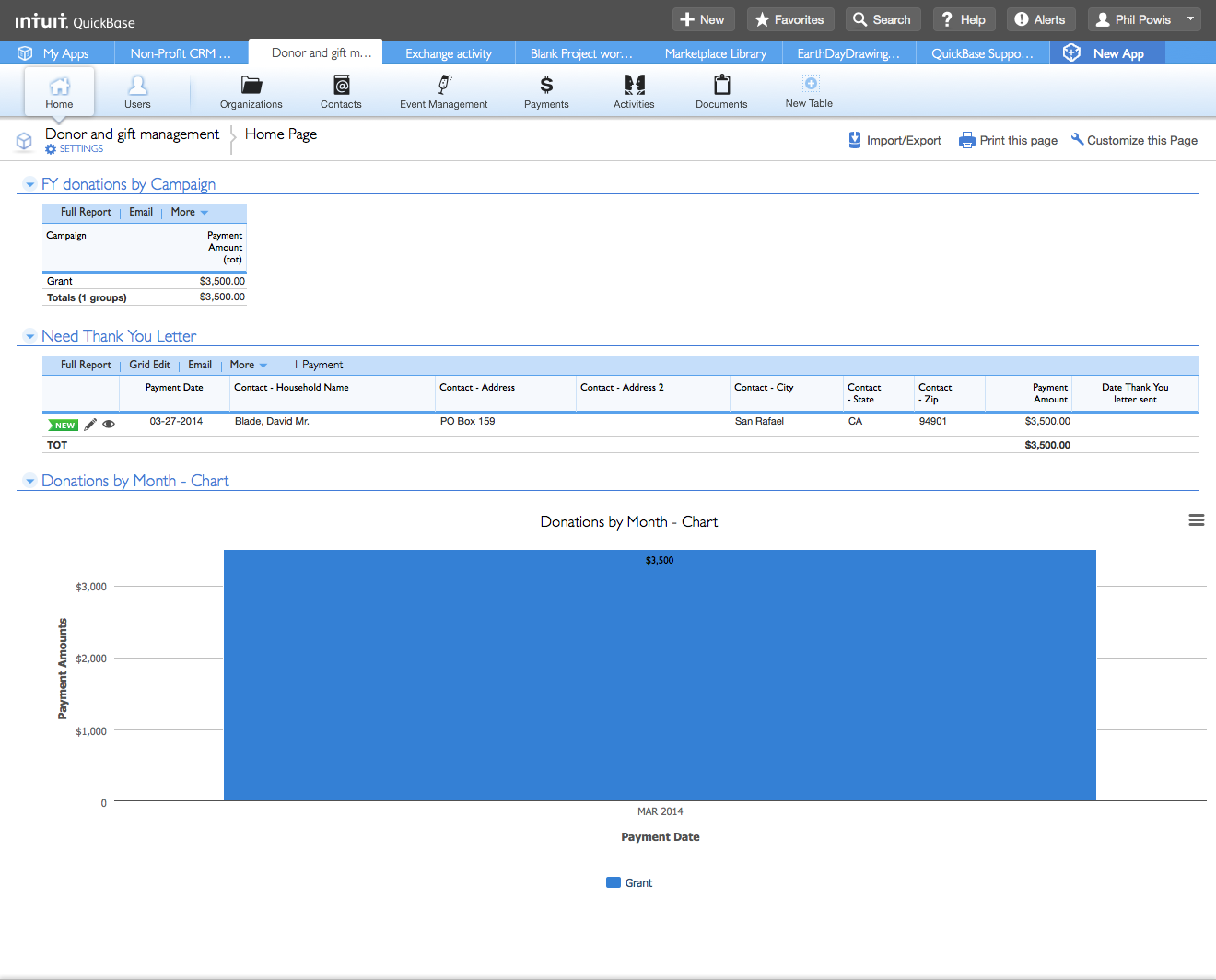Open the Phil Powis user dropdown
Viewport: 1216px width, 980px height.
click(x=1144, y=19)
